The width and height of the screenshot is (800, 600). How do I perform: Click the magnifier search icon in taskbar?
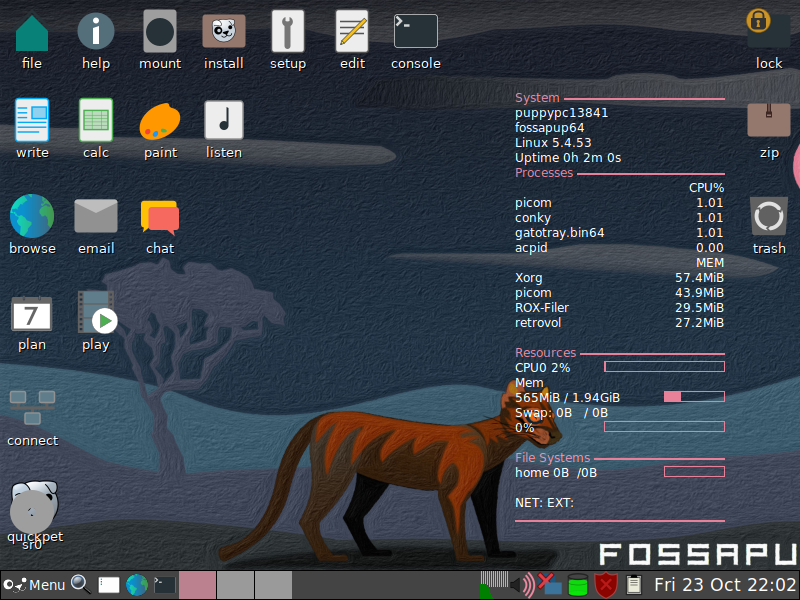(81, 585)
